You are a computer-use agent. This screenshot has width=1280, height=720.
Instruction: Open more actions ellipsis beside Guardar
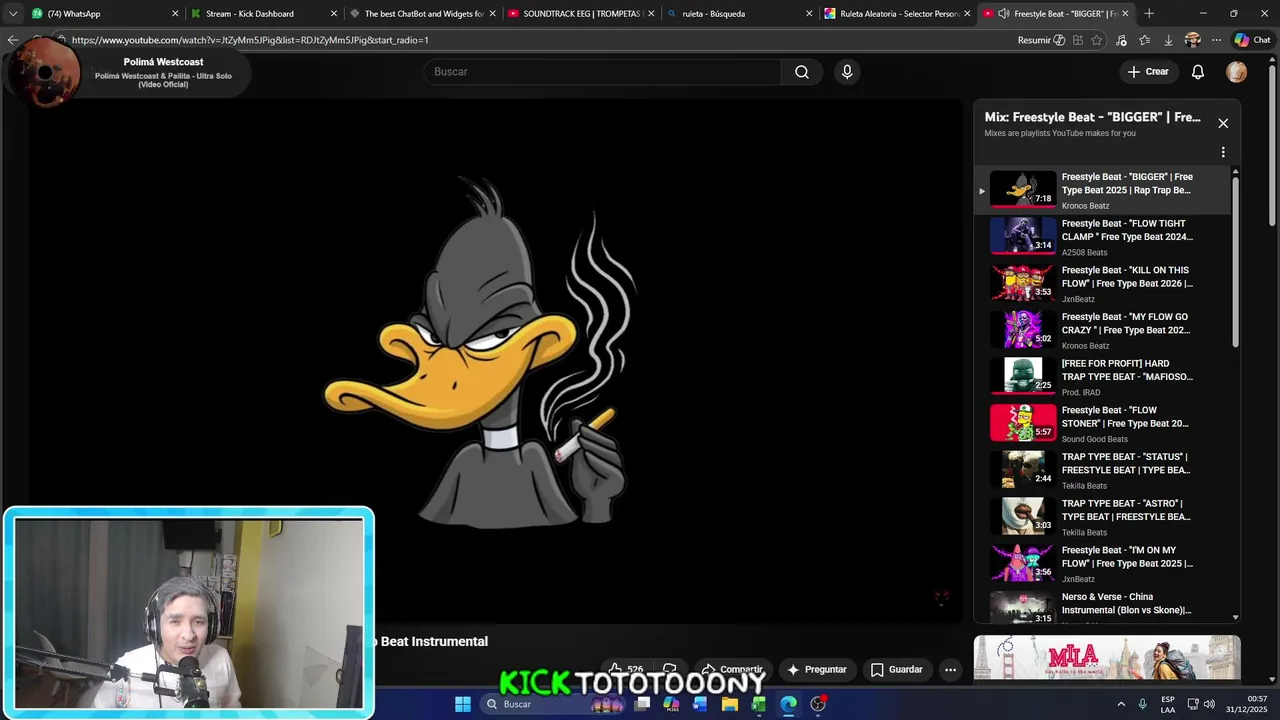coord(951,669)
